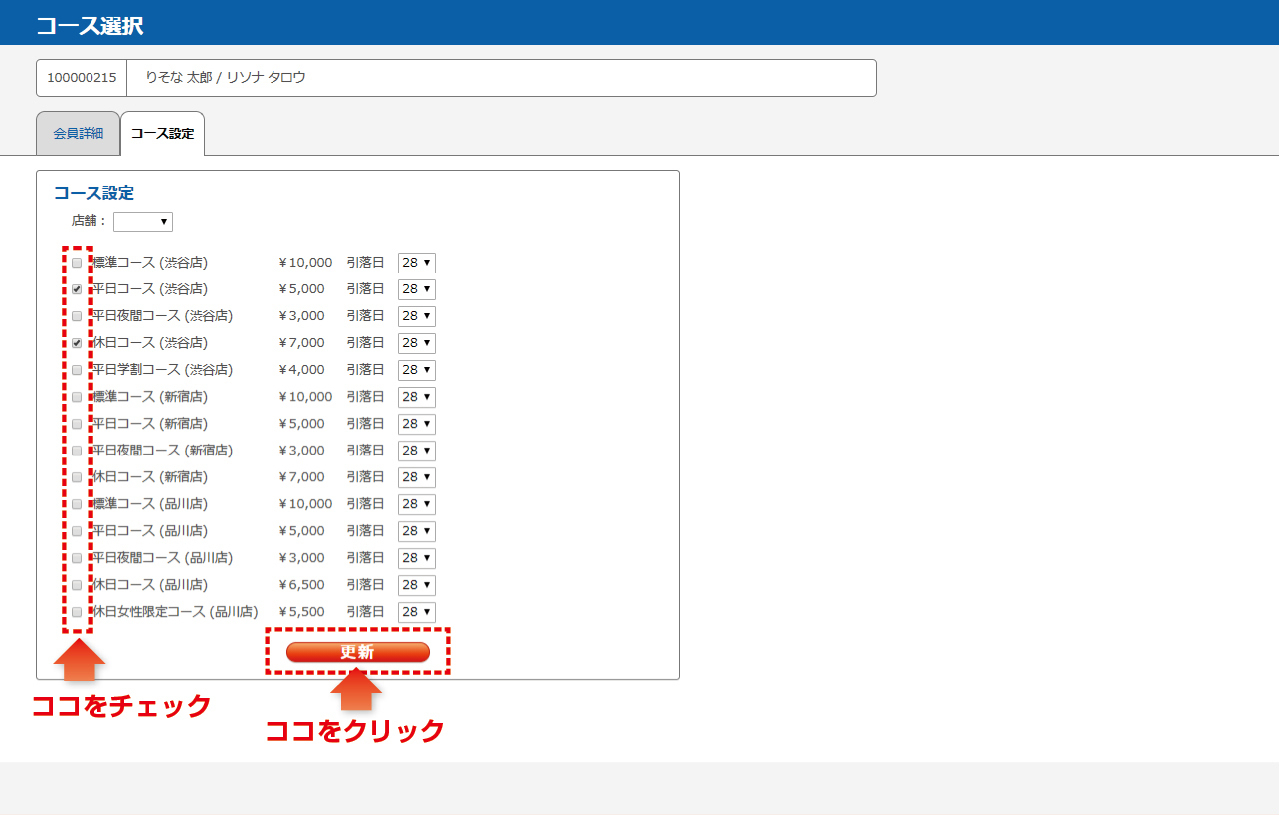
Task: Click the red 更新 button
Action: [358, 652]
